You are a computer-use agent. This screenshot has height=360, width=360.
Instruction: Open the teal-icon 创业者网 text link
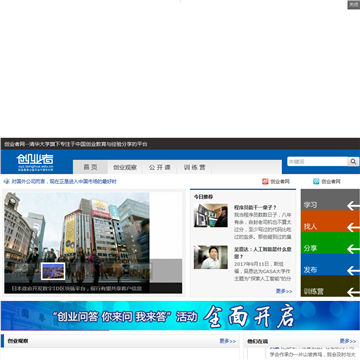331,182
